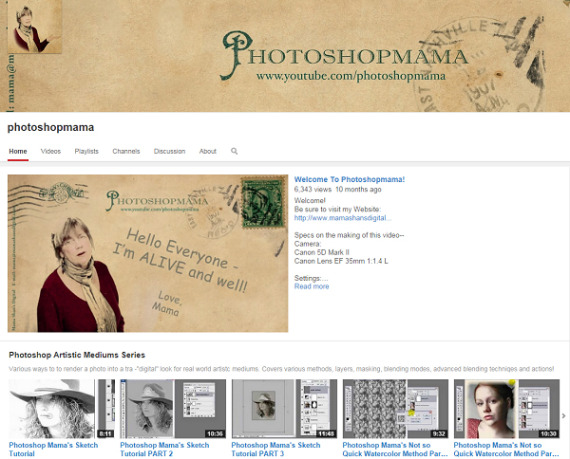Open the 11:48 Sketch Tutorial thumbnail
Viewport: 570px width, 459px height.
pos(284,408)
